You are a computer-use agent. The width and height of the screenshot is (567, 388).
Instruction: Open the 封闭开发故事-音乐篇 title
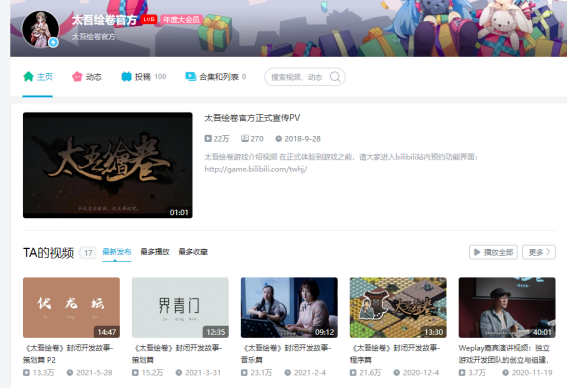[x=286, y=354]
